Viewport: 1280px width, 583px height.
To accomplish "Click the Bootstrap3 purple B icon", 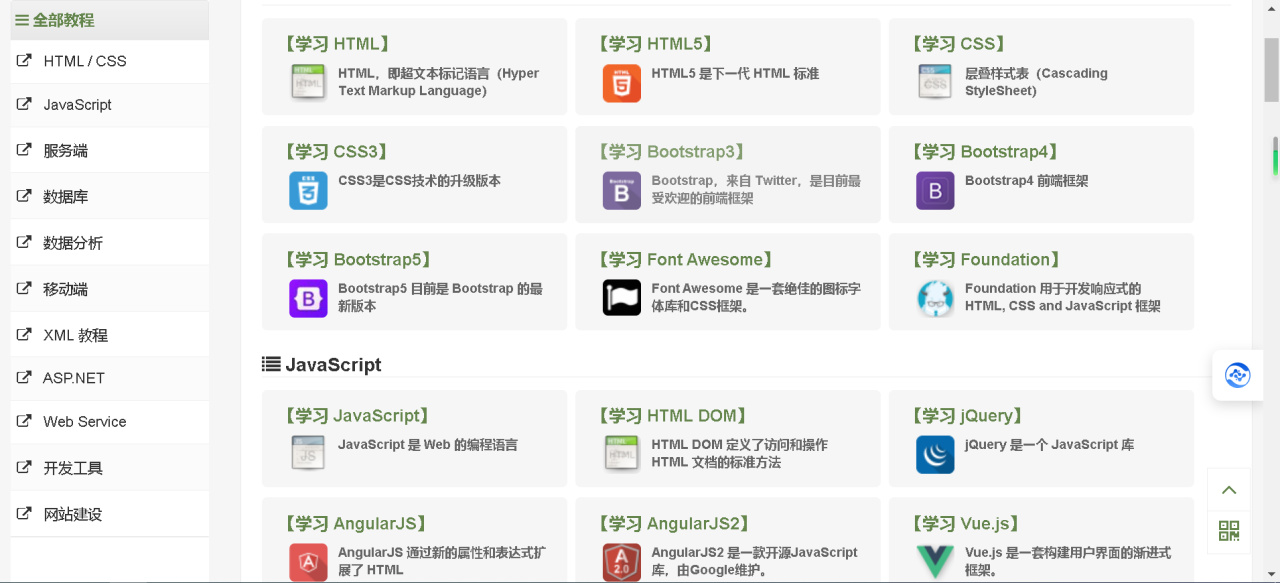I will tap(622, 190).
